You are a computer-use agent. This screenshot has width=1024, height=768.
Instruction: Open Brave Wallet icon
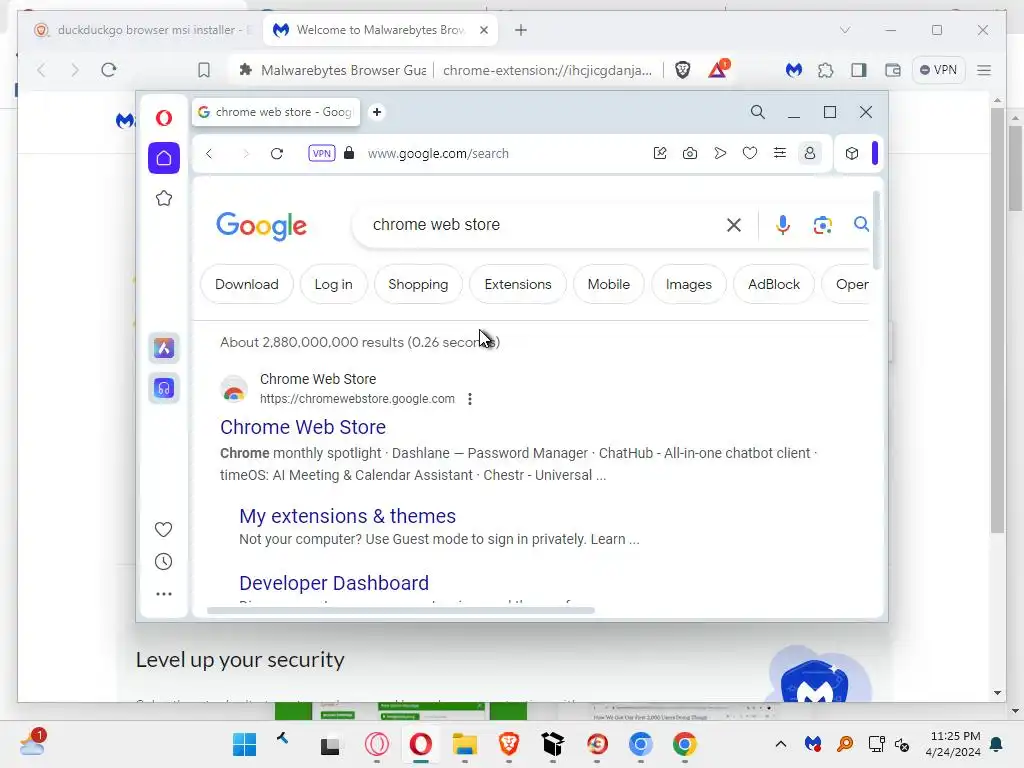tap(893, 70)
